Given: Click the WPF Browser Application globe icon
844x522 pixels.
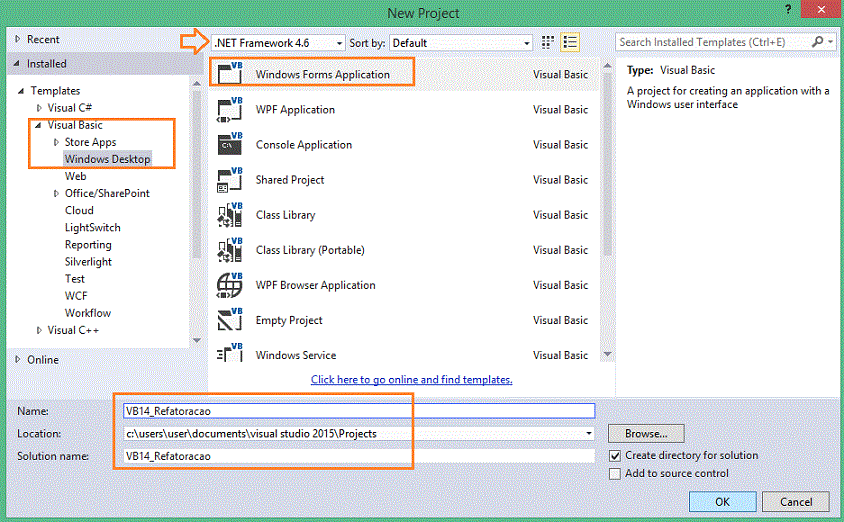Looking at the screenshot, I should [230, 285].
